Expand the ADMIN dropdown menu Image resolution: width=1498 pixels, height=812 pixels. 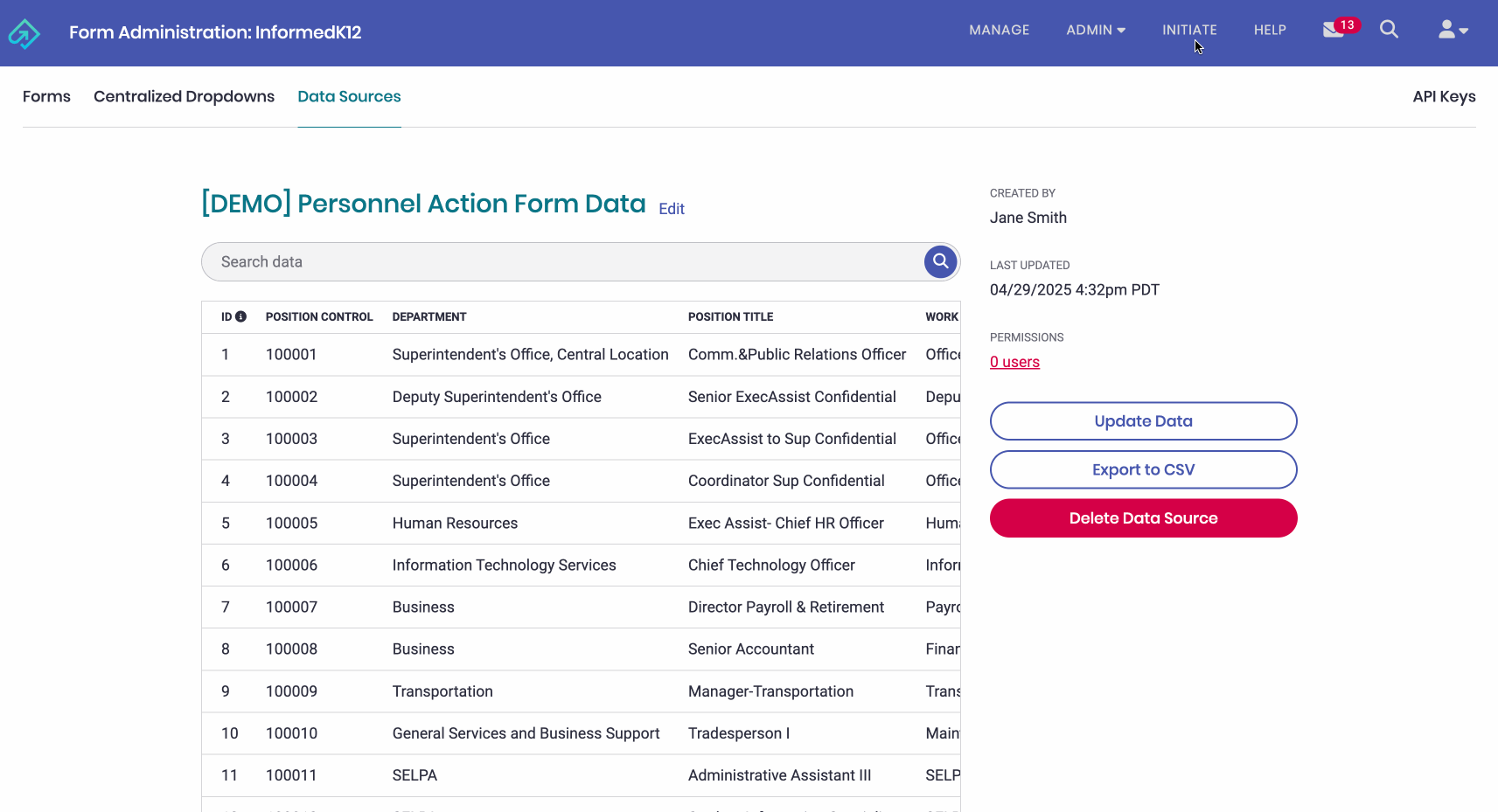(x=1096, y=30)
